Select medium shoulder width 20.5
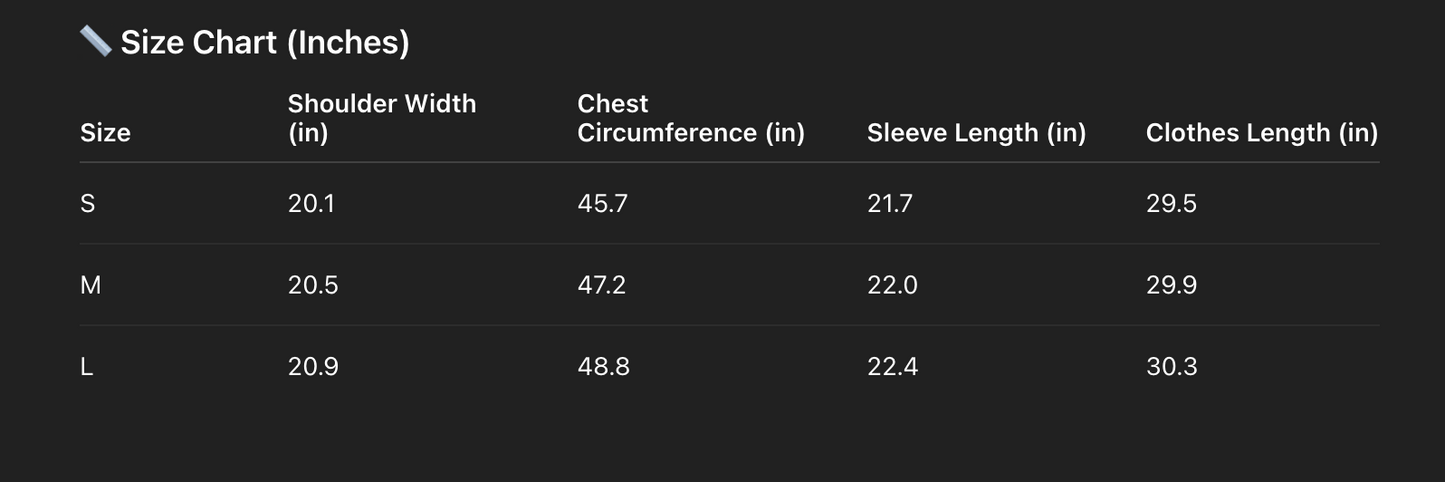1445x482 pixels. point(313,286)
